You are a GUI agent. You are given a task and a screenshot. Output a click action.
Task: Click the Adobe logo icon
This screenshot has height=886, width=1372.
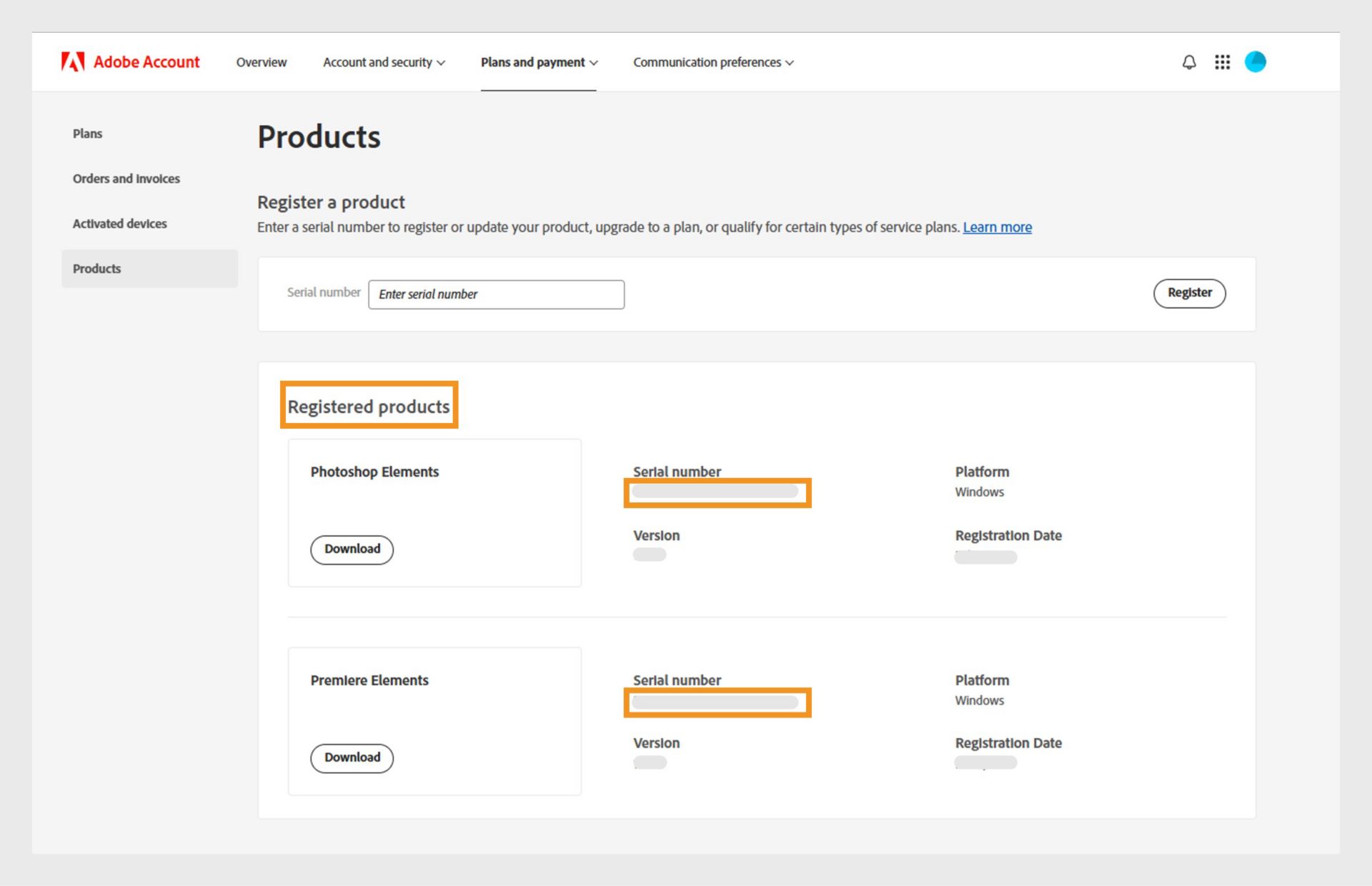click(x=73, y=62)
